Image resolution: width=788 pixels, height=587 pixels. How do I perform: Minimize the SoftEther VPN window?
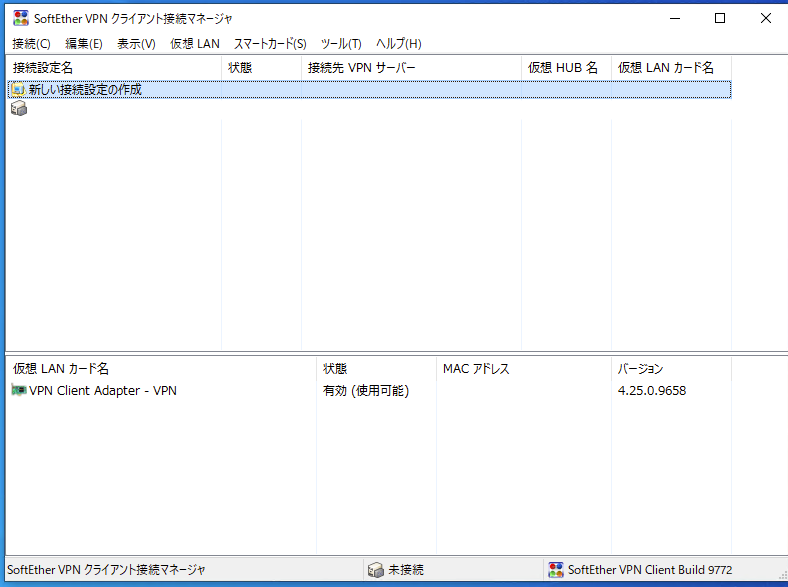pos(674,18)
